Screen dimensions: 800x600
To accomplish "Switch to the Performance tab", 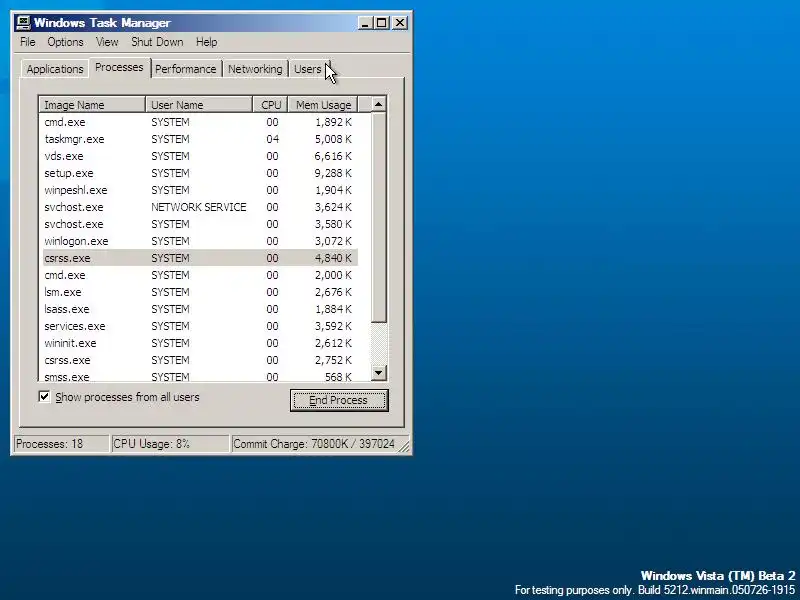I will (186, 69).
